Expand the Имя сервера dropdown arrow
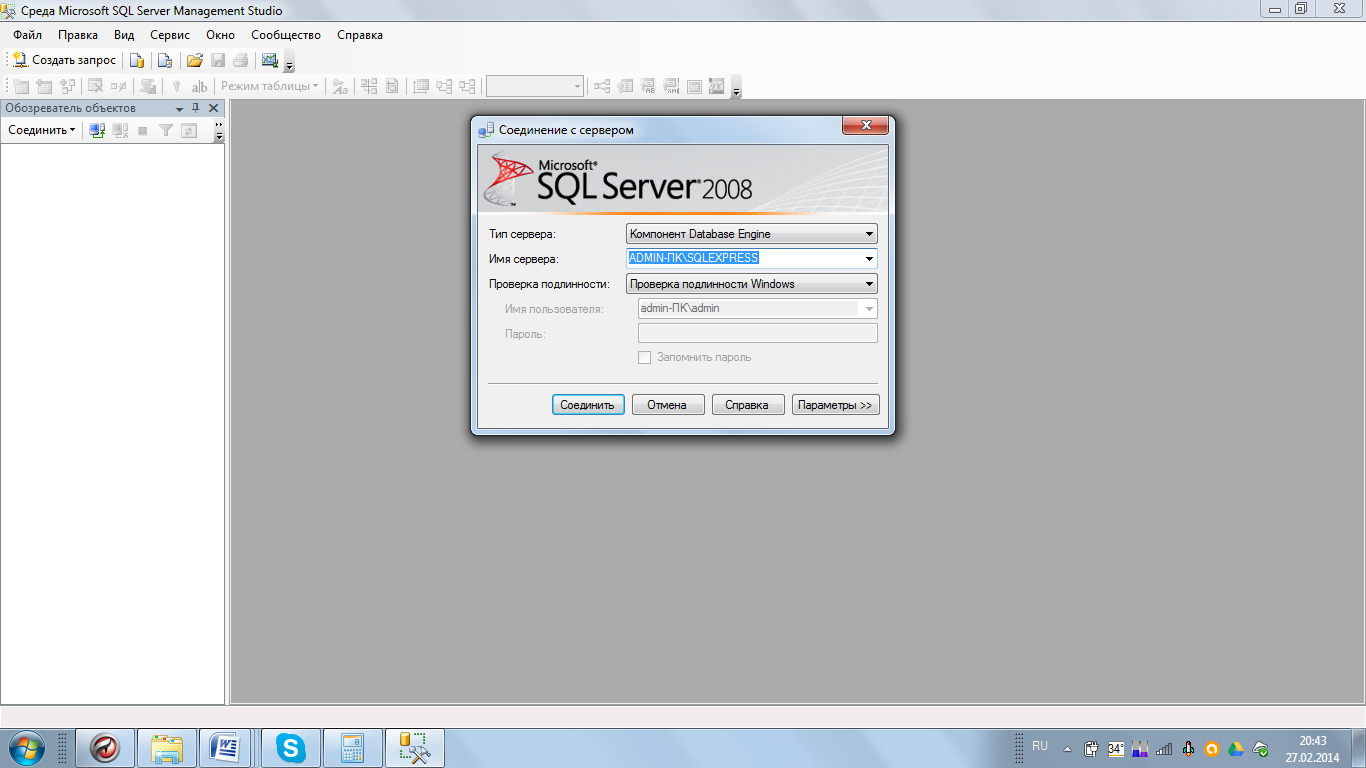The width and height of the screenshot is (1366, 768). click(x=870, y=259)
